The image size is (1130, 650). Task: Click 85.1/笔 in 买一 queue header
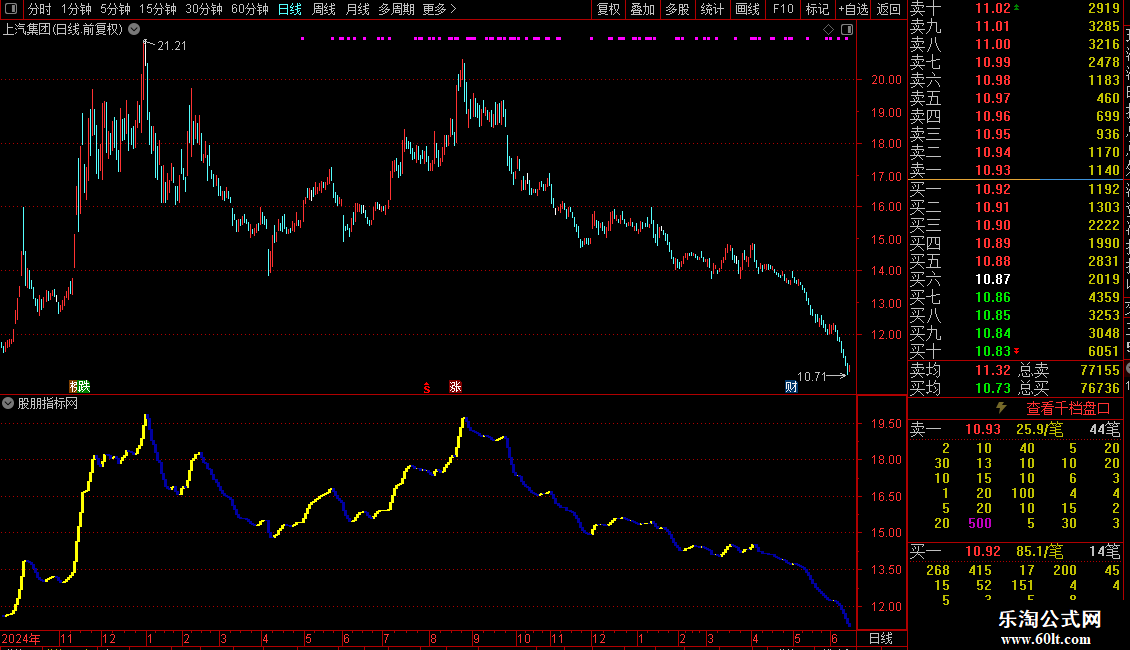(x=1039, y=551)
